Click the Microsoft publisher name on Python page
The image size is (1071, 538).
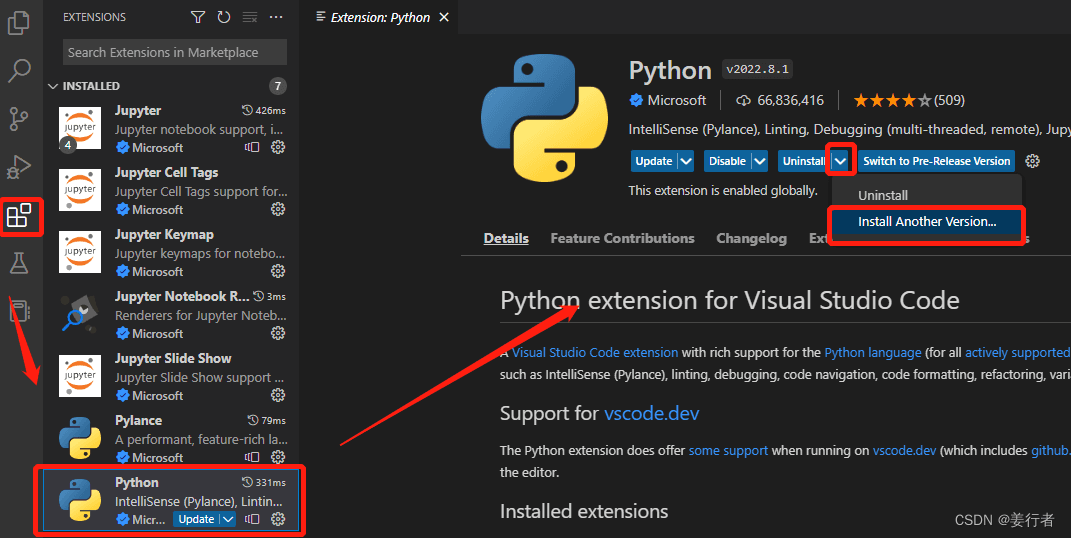click(x=676, y=100)
